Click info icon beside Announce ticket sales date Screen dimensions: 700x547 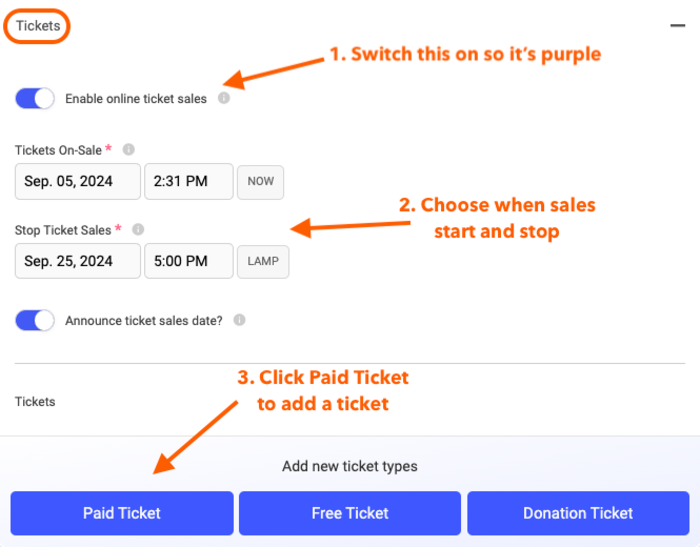pos(239,320)
